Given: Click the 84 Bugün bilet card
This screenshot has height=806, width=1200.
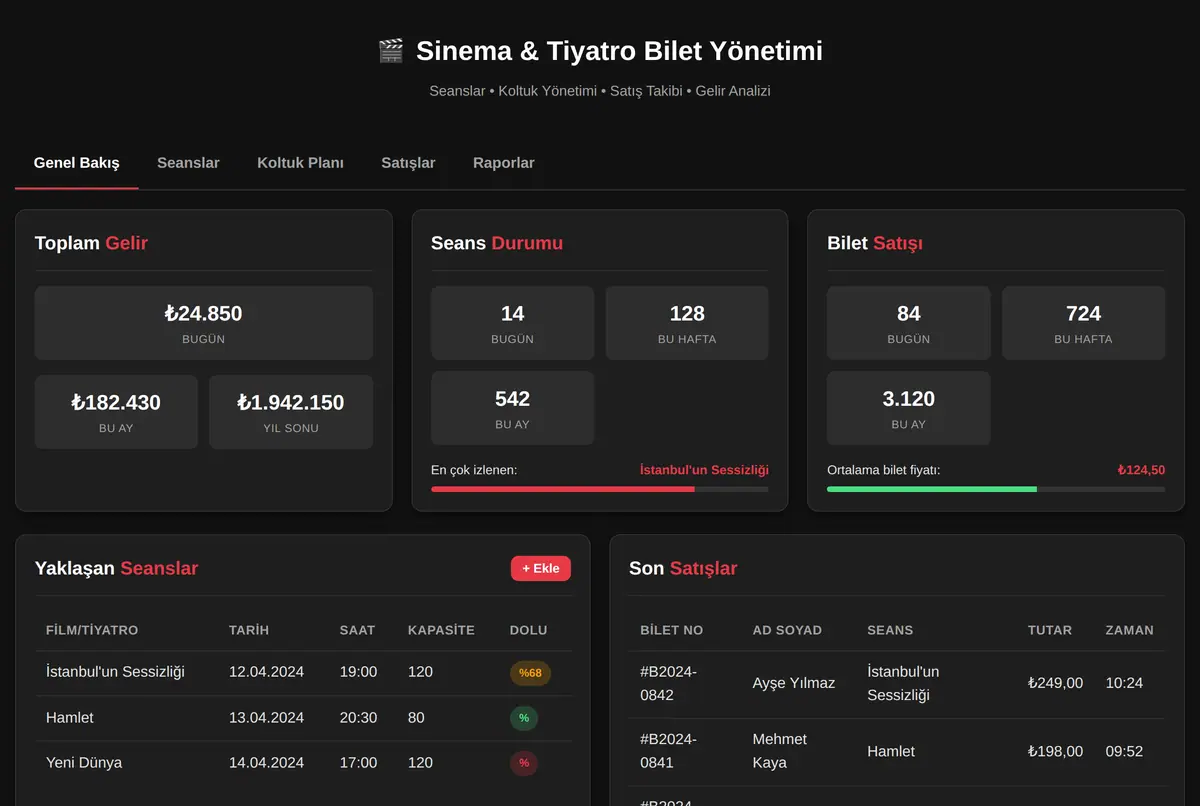Looking at the screenshot, I should pos(909,323).
